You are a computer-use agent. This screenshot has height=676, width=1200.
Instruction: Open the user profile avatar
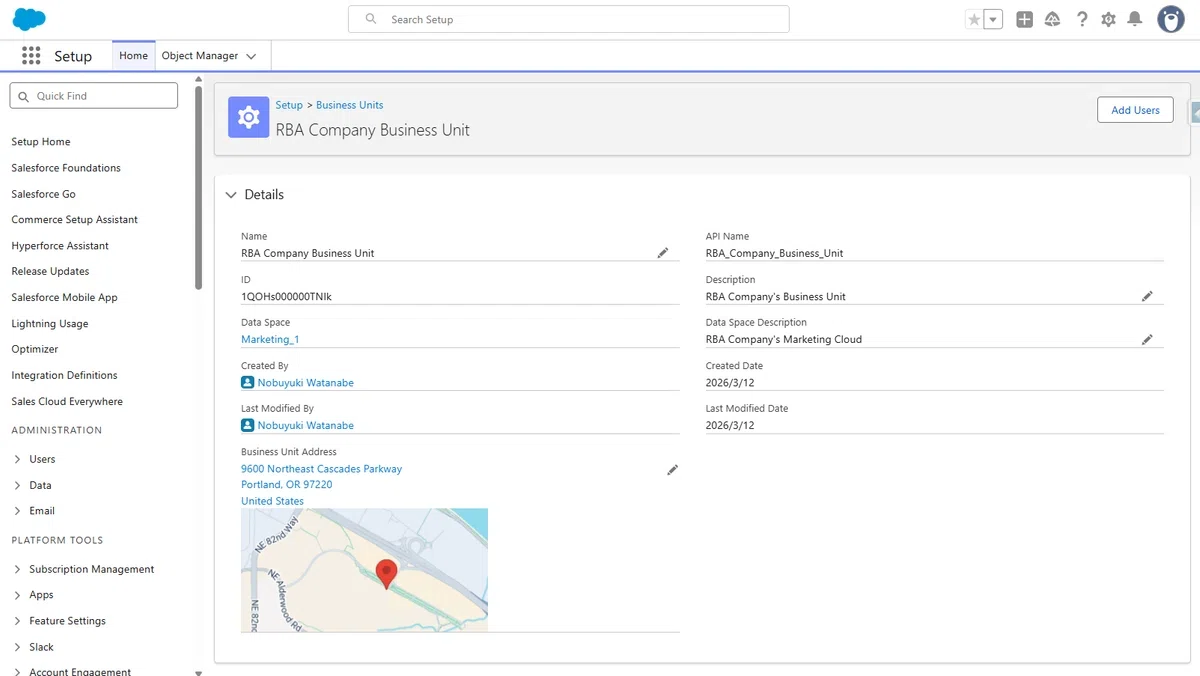click(1171, 19)
